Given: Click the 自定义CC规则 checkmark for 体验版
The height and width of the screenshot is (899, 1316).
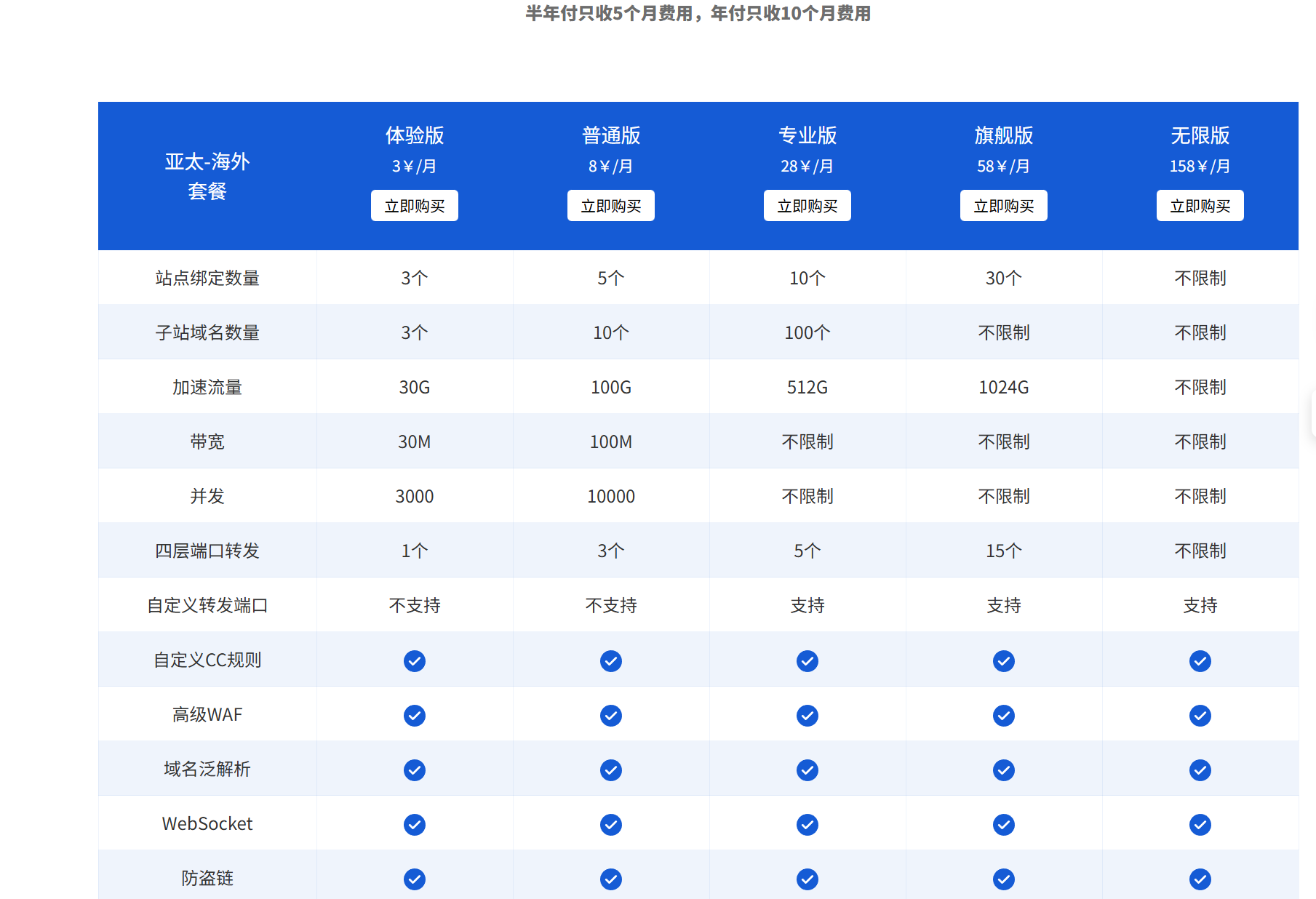Looking at the screenshot, I should coord(414,660).
